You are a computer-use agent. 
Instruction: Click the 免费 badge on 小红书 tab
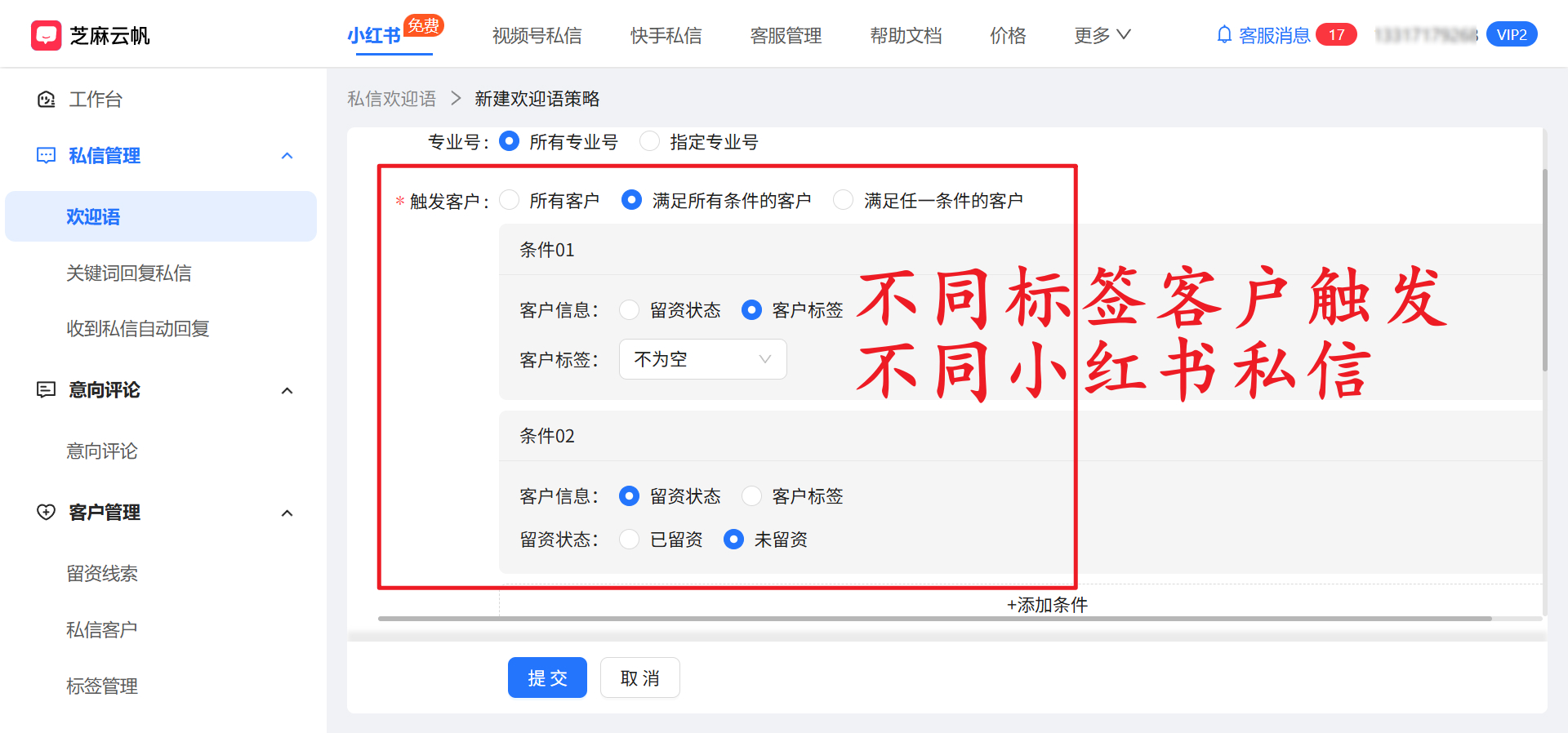pyautogui.click(x=424, y=25)
